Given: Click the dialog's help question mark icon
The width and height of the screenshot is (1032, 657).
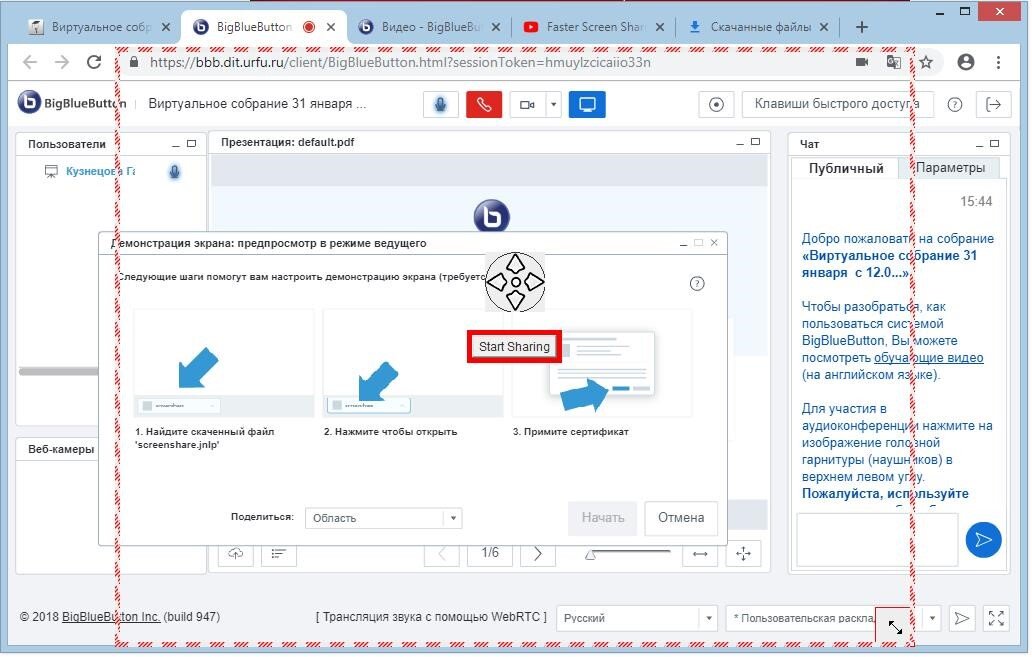Looking at the screenshot, I should click(697, 284).
